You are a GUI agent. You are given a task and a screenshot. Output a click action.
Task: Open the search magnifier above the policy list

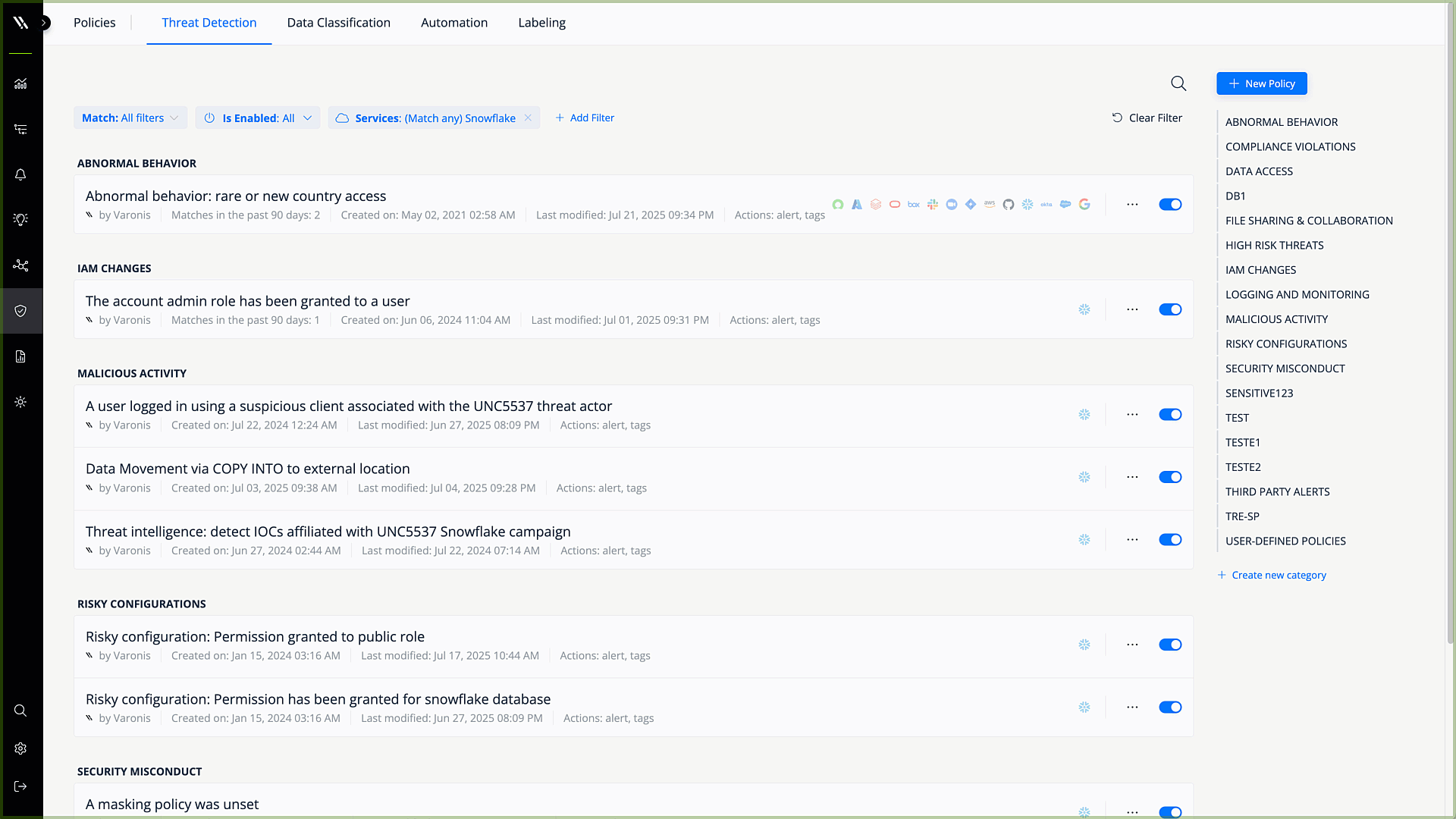point(1178,83)
